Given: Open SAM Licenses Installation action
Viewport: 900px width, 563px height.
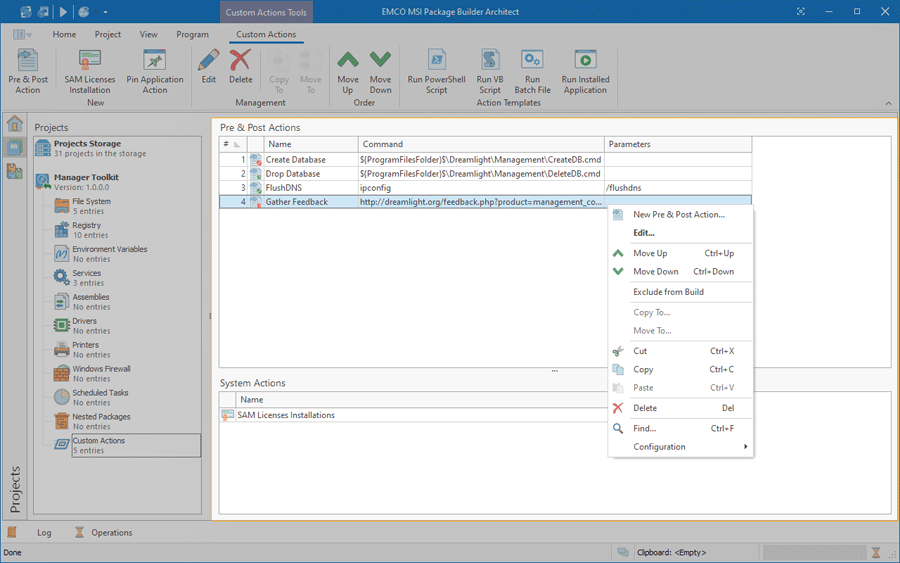Looking at the screenshot, I should (90, 71).
